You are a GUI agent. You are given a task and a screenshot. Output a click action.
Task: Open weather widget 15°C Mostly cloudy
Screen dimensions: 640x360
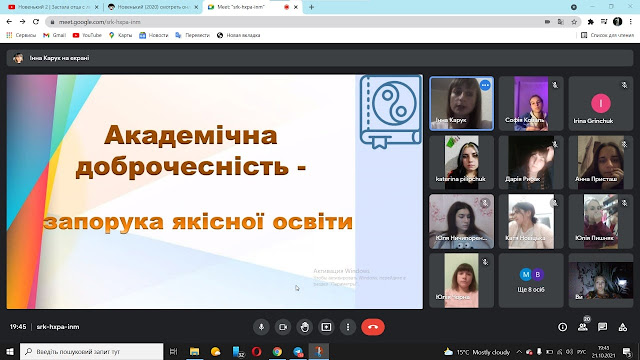pos(477,352)
